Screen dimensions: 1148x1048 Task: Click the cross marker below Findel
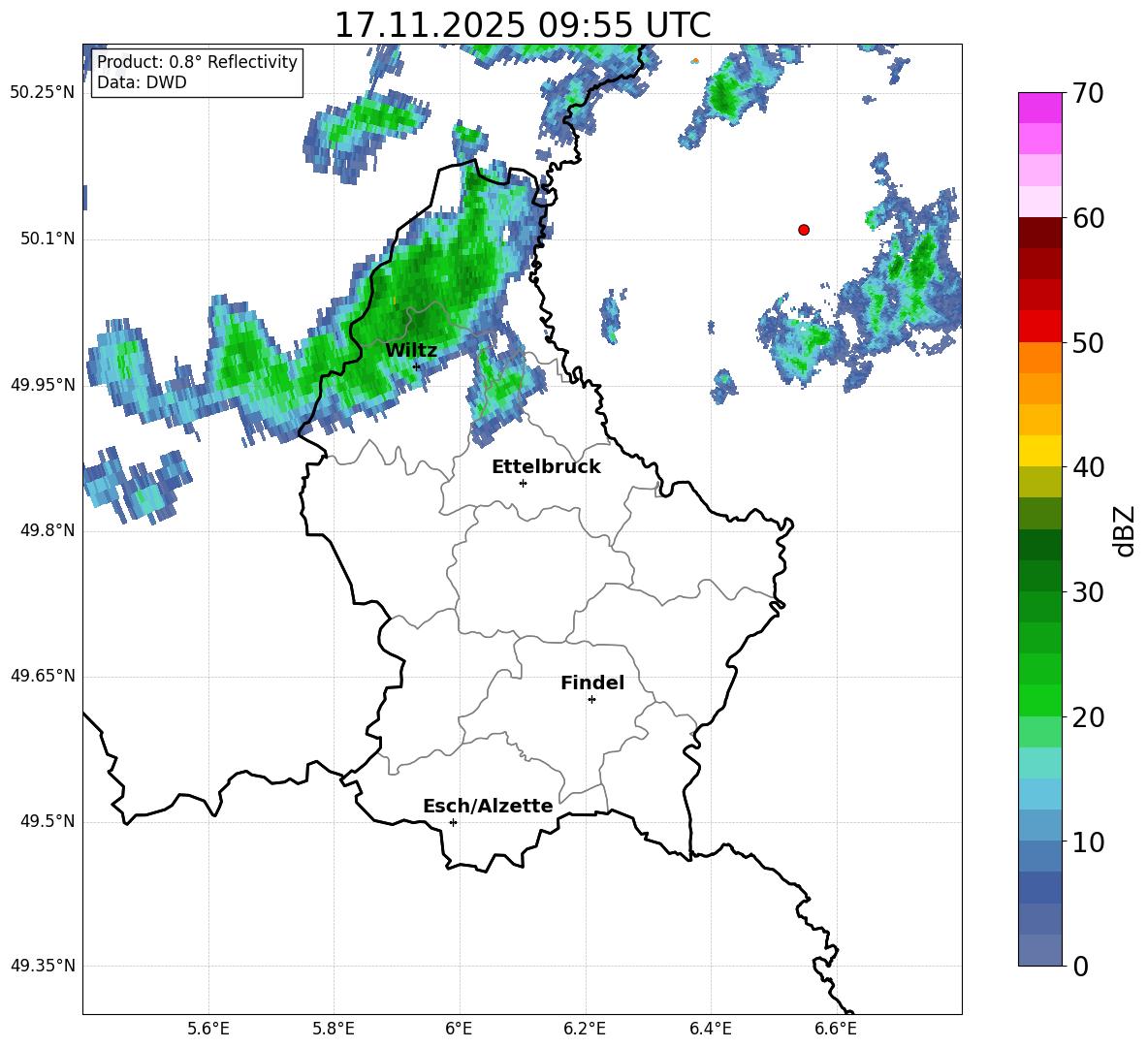[591, 700]
